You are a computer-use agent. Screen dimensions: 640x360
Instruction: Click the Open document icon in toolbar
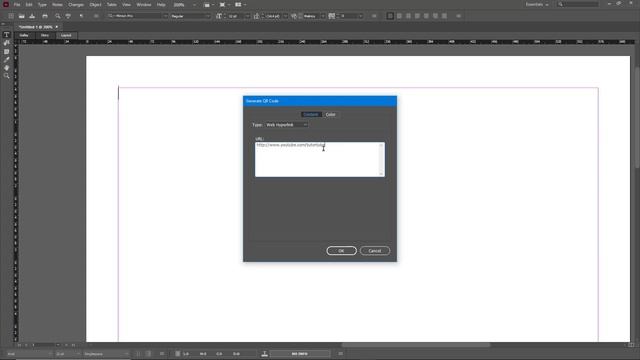(22, 16)
